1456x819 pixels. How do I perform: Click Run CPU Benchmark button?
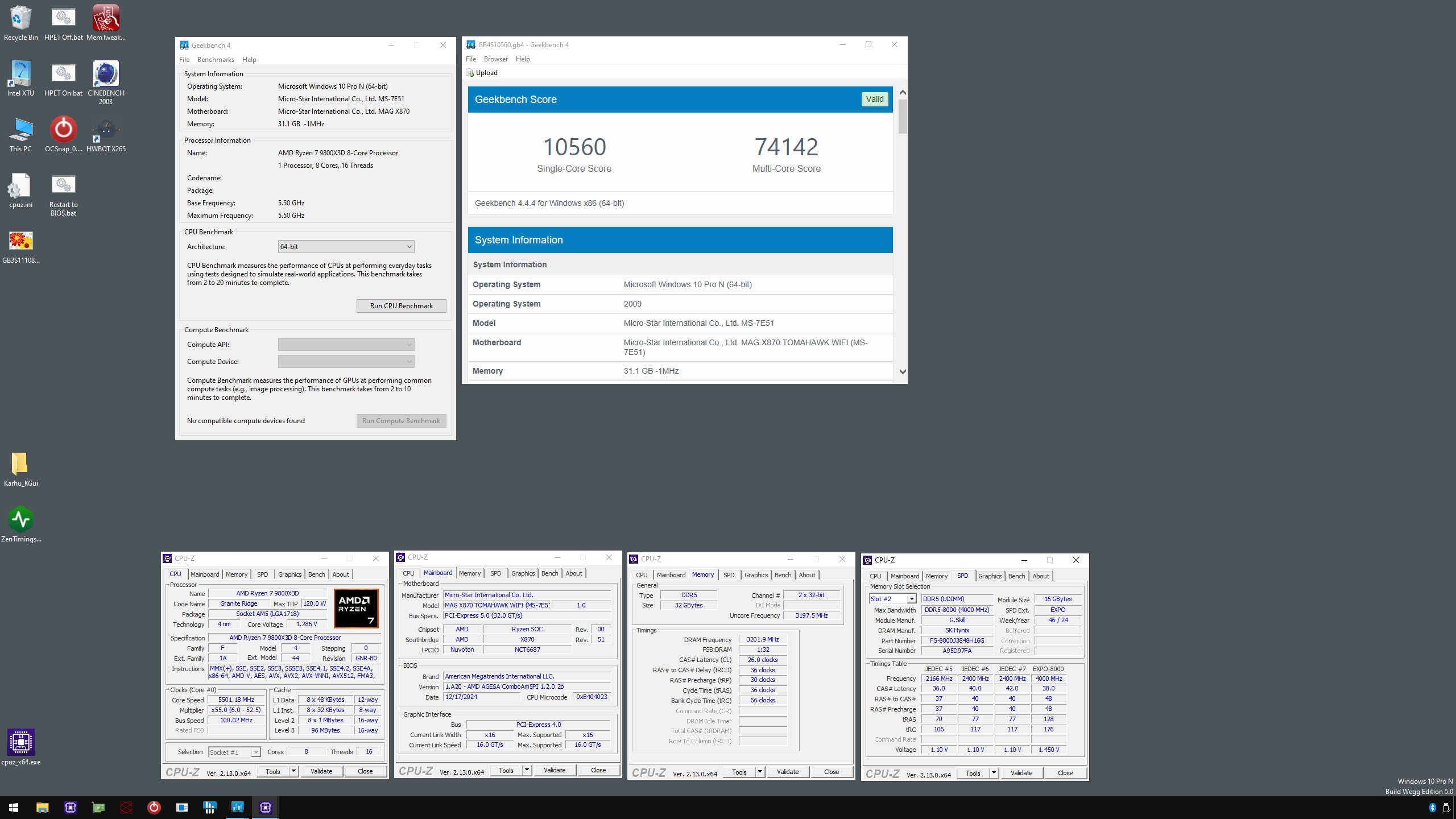click(x=401, y=306)
